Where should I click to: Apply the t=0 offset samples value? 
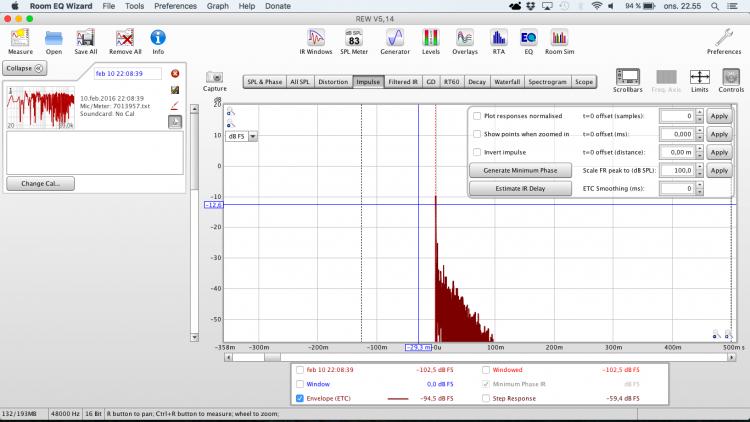pos(719,116)
